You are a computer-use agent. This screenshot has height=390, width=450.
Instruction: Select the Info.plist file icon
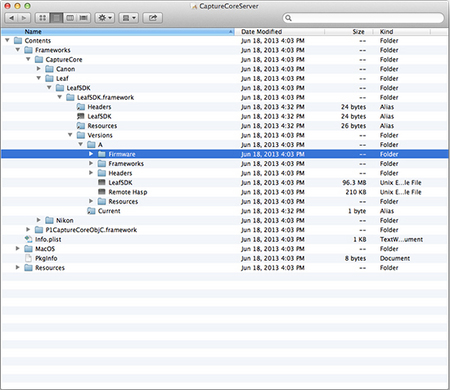[x=28, y=239]
